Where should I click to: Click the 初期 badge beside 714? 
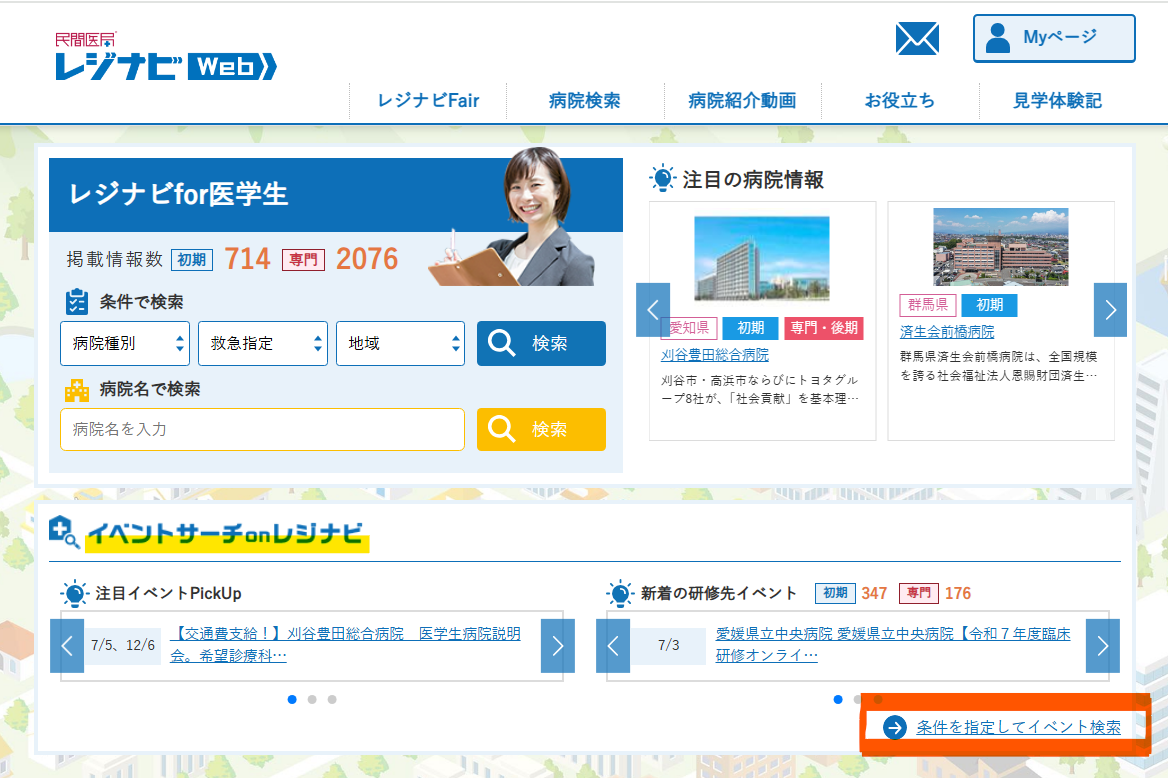[x=192, y=259]
